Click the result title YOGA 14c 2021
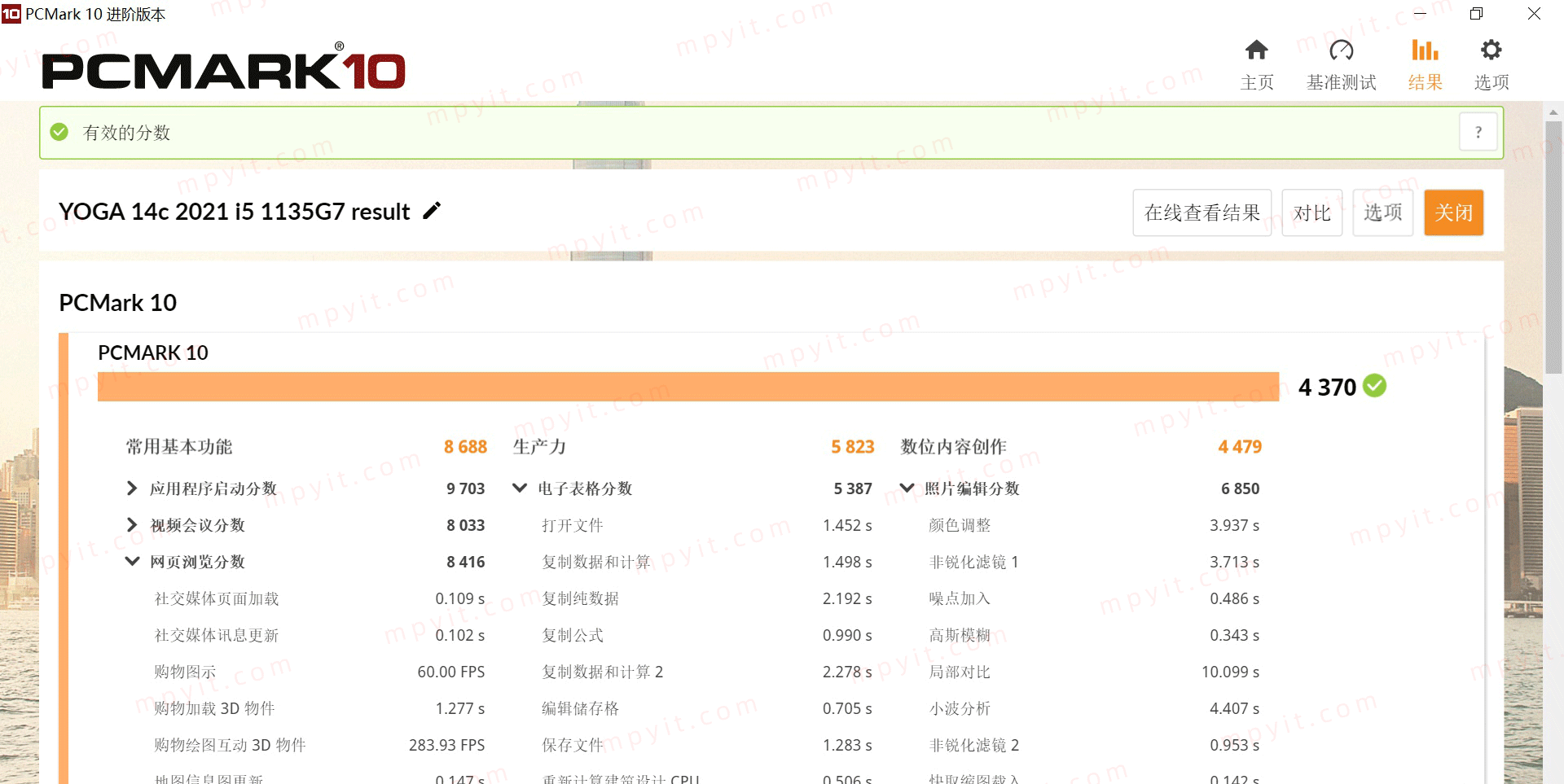The width and height of the screenshot is (1564, 784). (234, 212)
